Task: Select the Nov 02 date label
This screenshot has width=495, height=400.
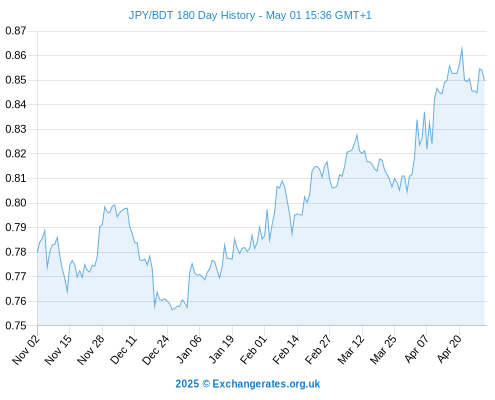Action: (26, 350)
